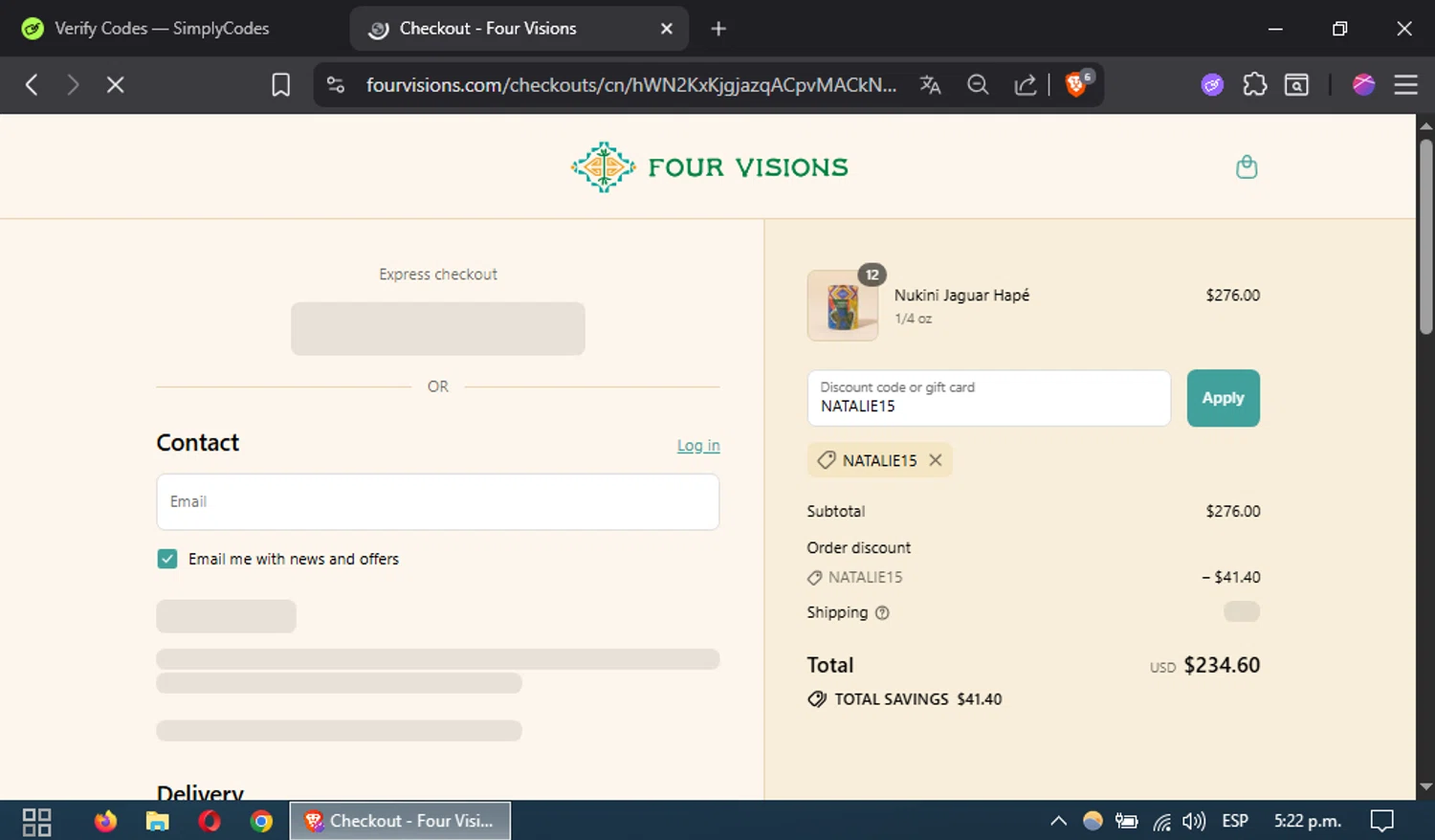Click the Apply discount button
Image resolution: width=1435 pixels, height=840 pixels.
click(x=1223, y=398)
